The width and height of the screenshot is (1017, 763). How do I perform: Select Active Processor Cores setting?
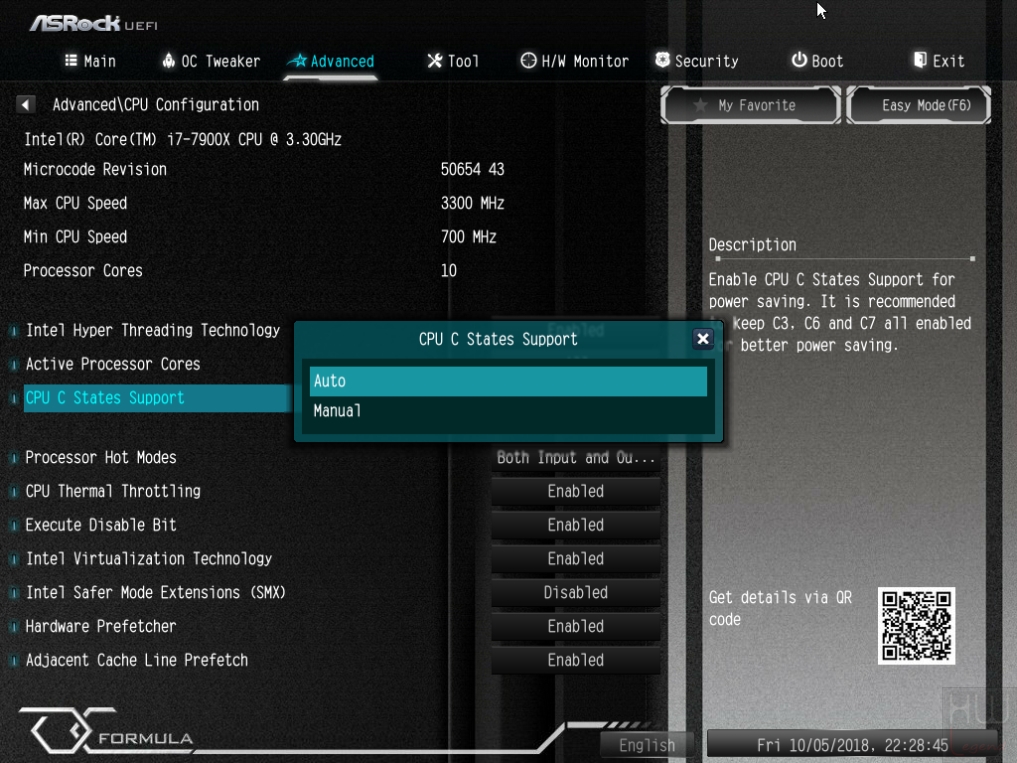coord(113,364)
